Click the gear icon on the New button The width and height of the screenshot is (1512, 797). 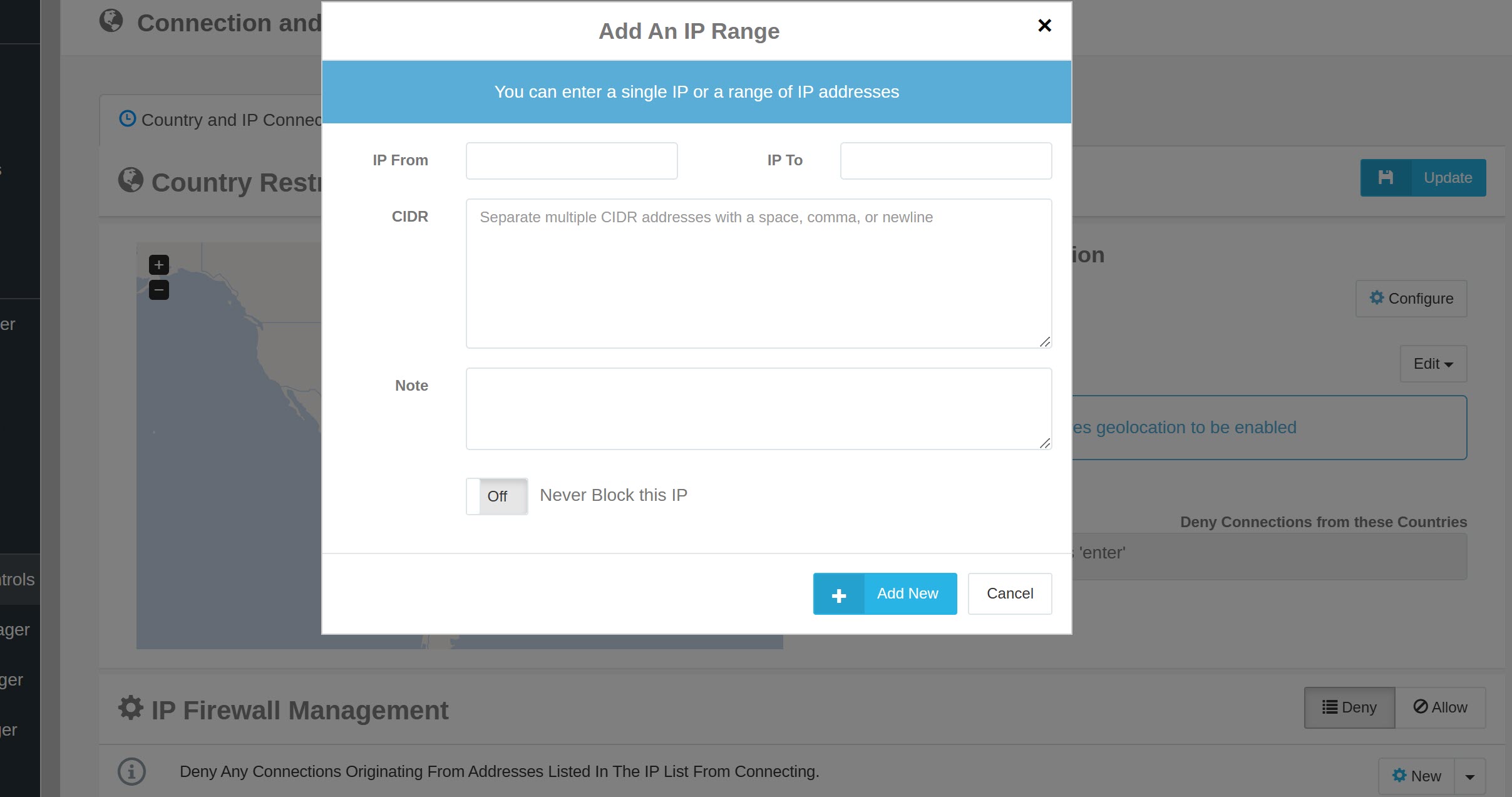click(1401, 776)
